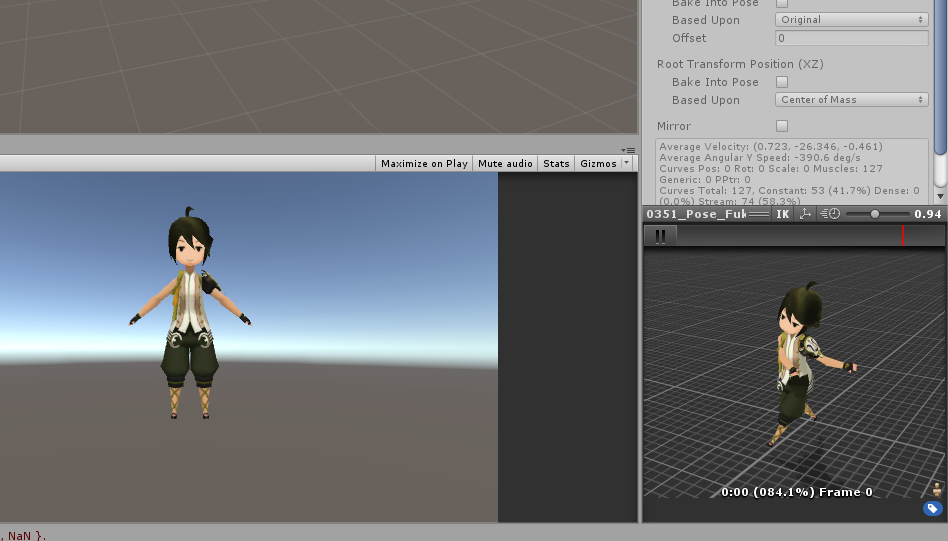The image size is (948, 541).
Task: Click the Offset label
Action: 689,38
